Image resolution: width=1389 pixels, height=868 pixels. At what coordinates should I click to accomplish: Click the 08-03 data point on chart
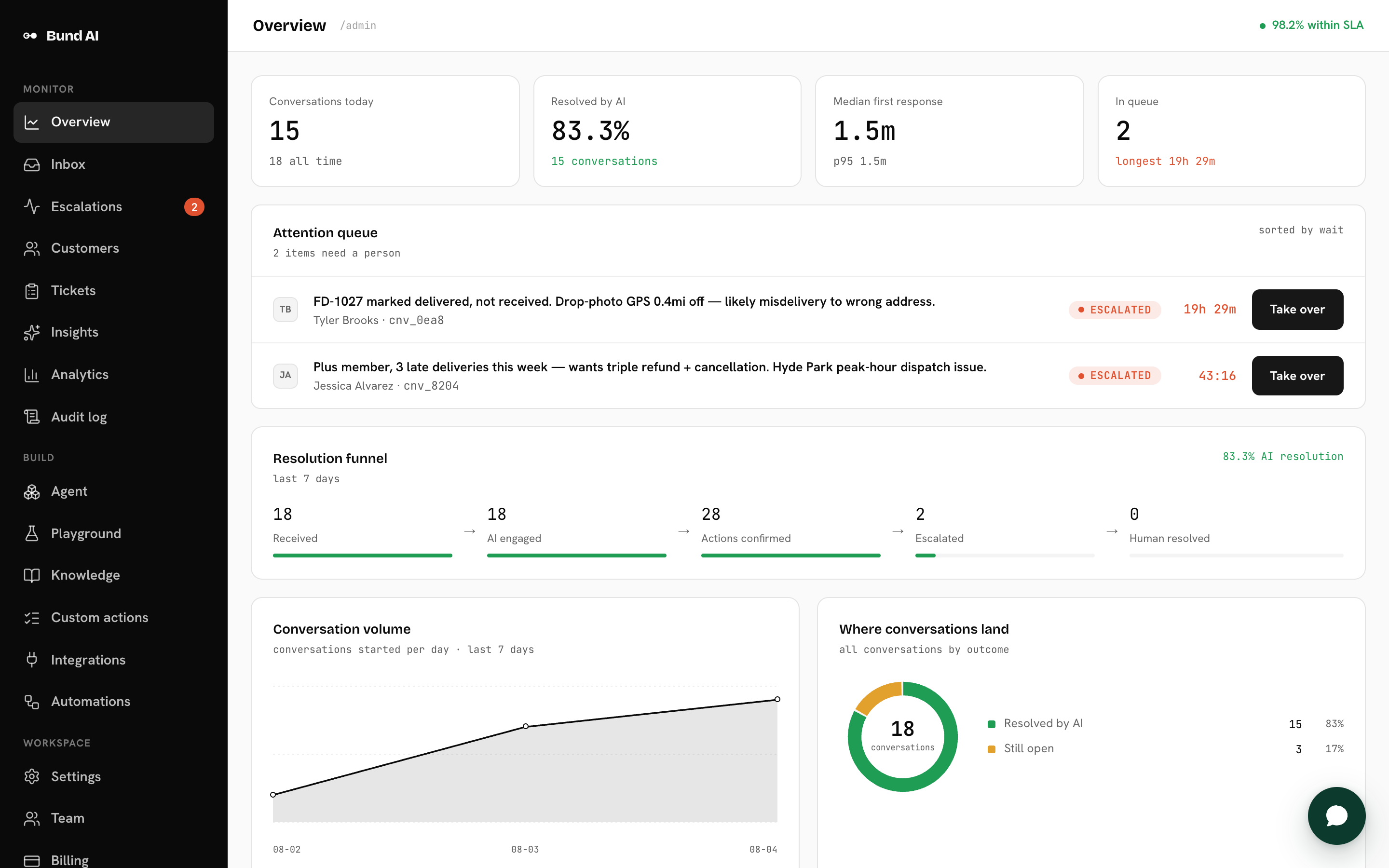(525, 726)
